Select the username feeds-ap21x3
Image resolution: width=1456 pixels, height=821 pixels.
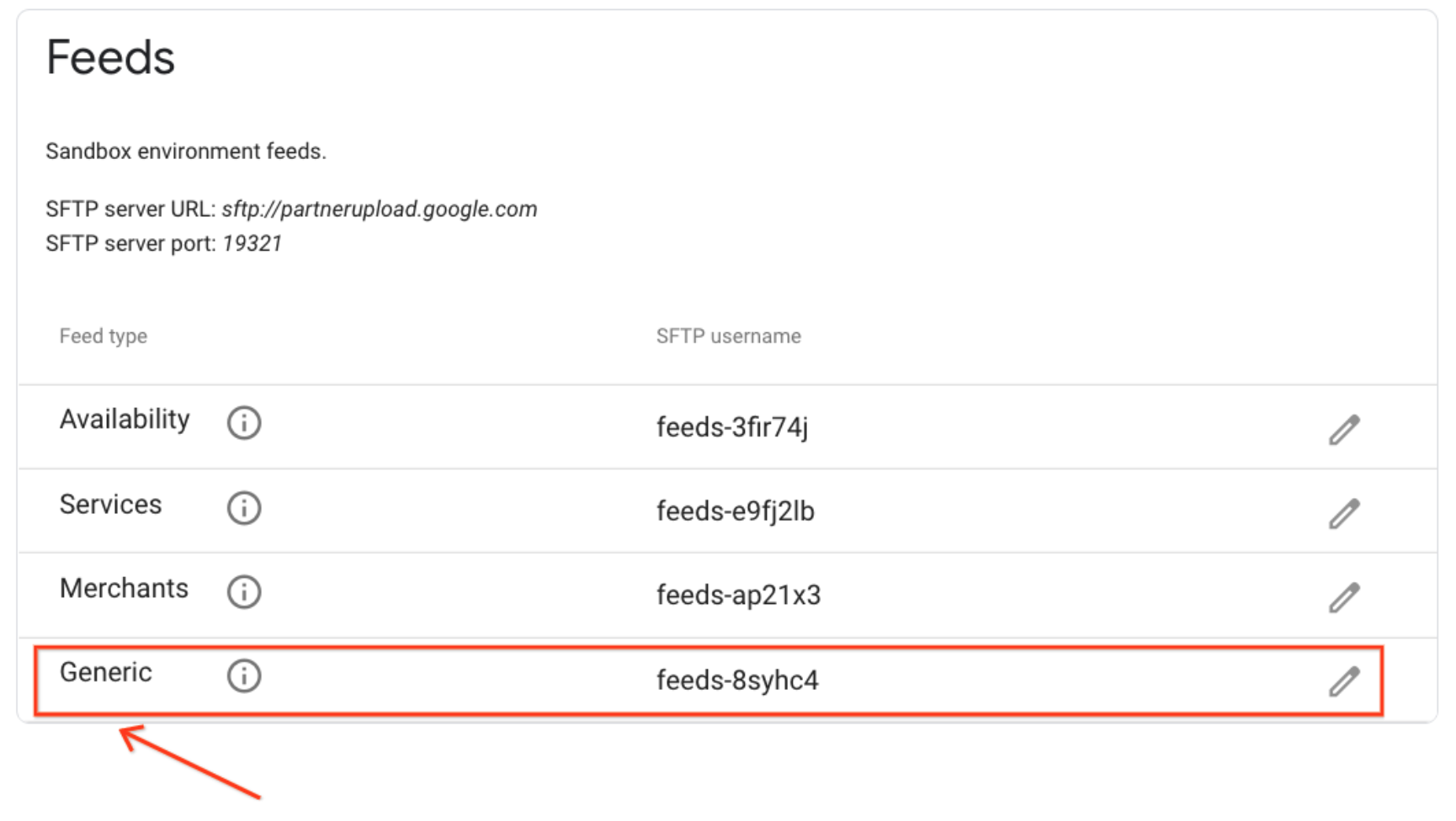741,596
